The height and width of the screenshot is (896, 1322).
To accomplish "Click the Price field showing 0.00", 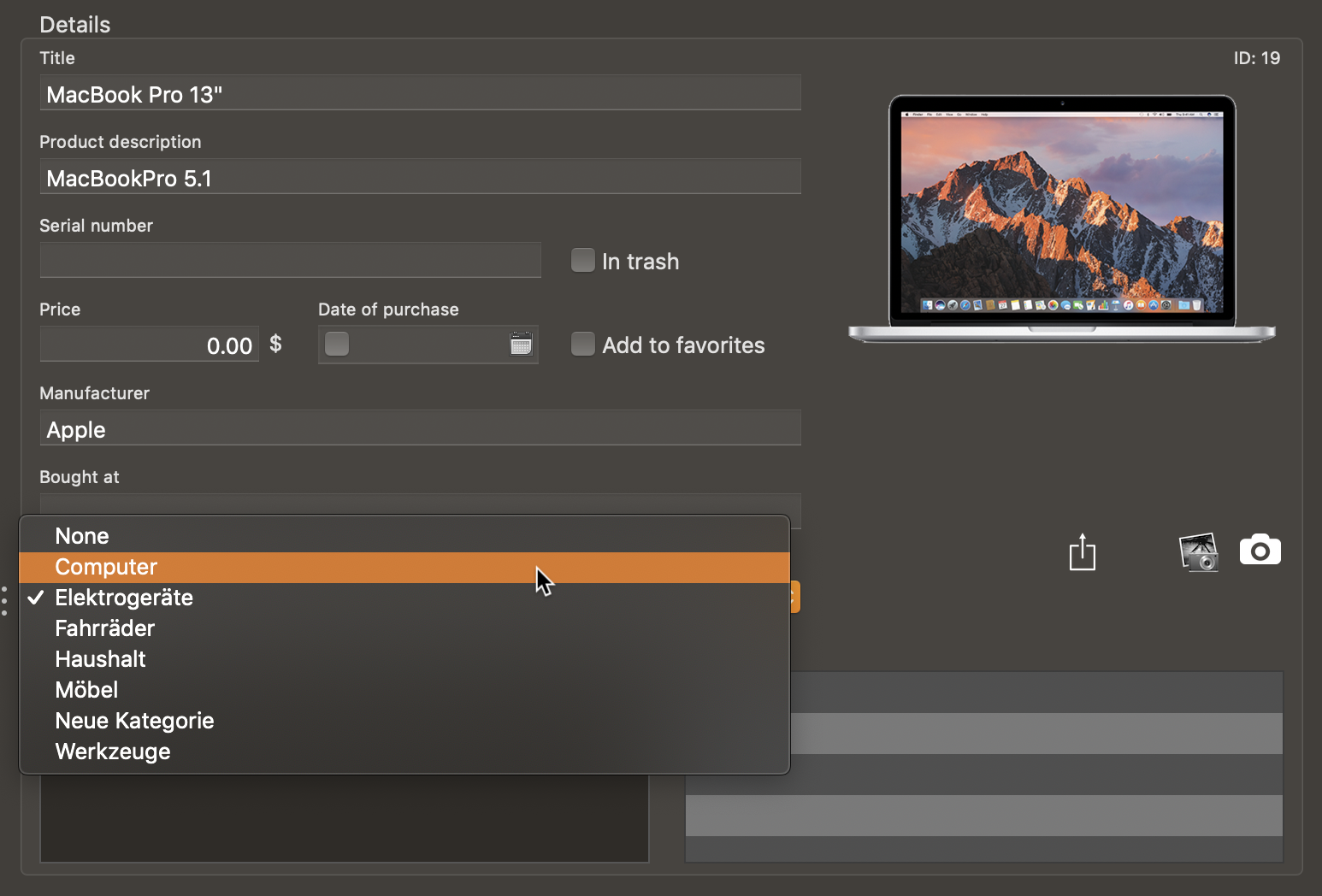I will (149, 344).
